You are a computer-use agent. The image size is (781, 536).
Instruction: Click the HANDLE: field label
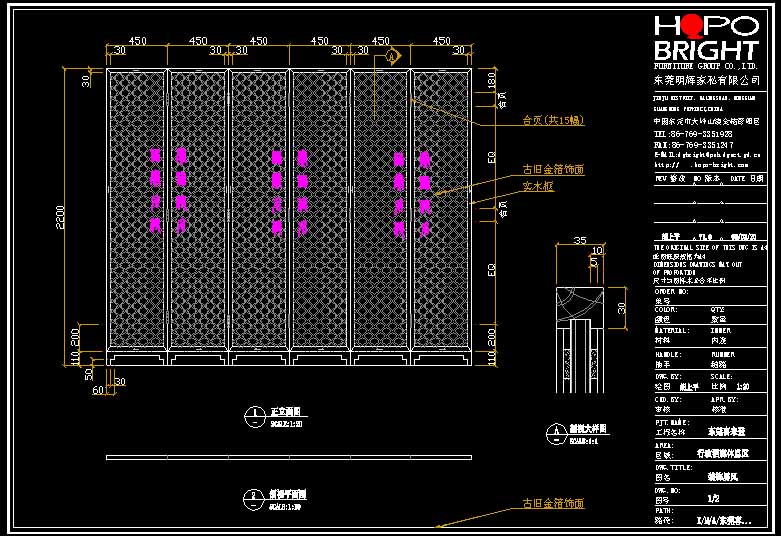click(x=668, y=355)
